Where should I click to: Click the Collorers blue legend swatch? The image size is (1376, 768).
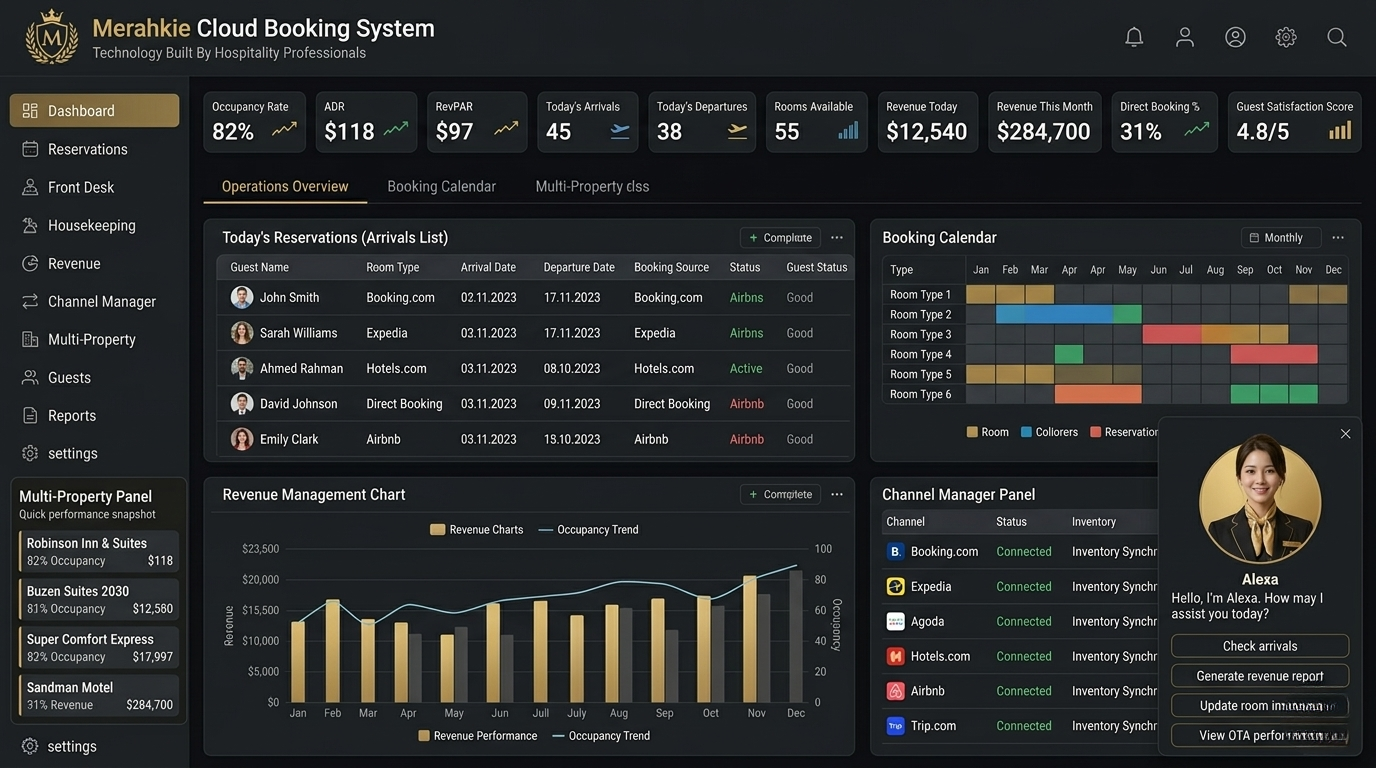(x=1026, y=432)
